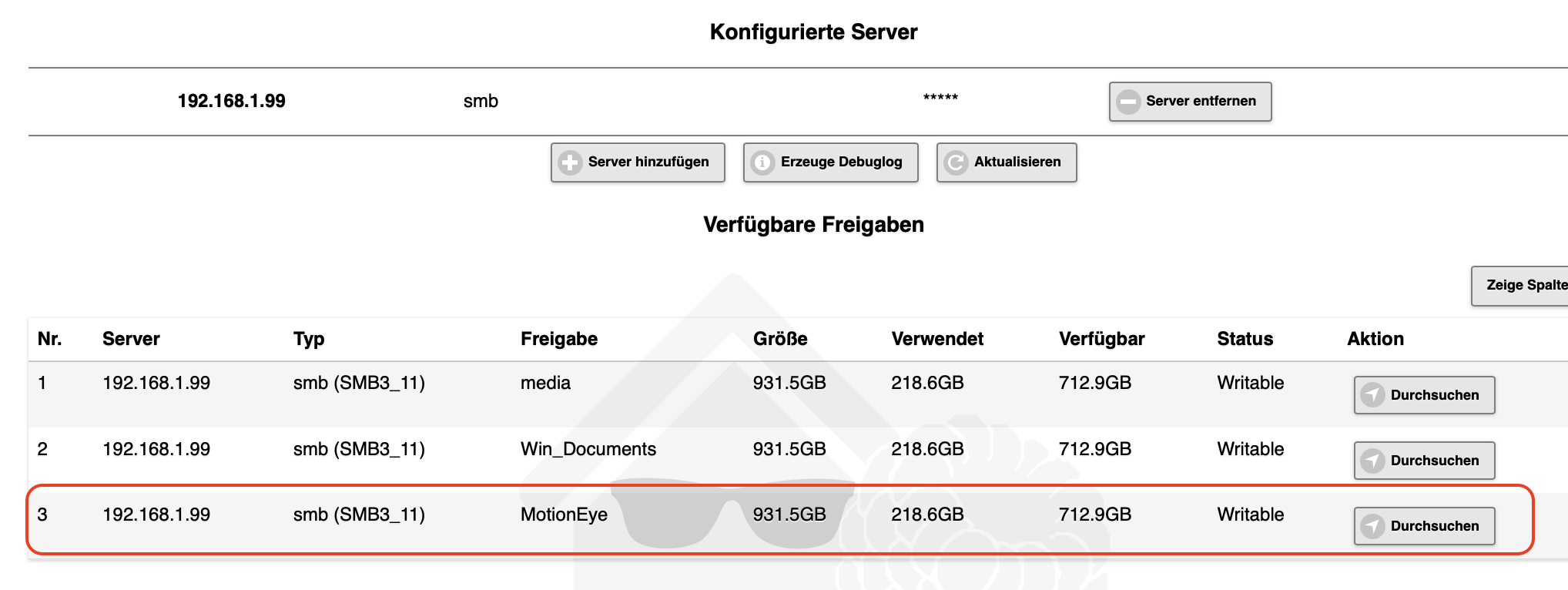Click the arrow icon for media share

1372,395
